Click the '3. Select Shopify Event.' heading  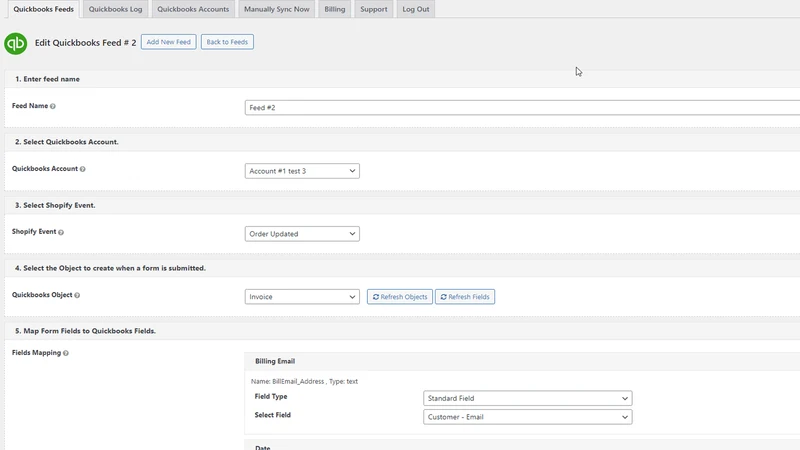coord(55,205)
